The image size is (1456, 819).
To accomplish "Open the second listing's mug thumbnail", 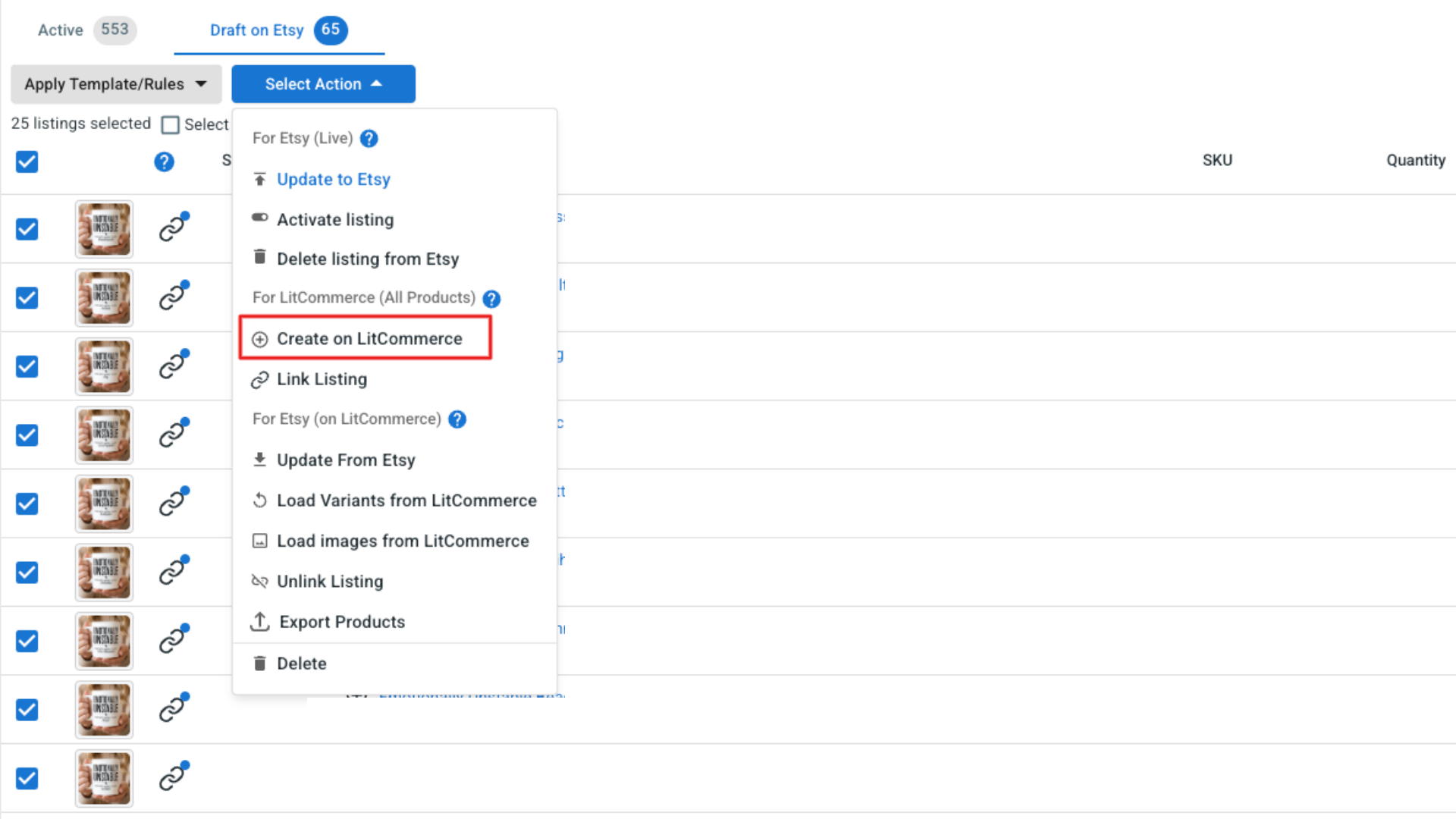I will (104, 298).
